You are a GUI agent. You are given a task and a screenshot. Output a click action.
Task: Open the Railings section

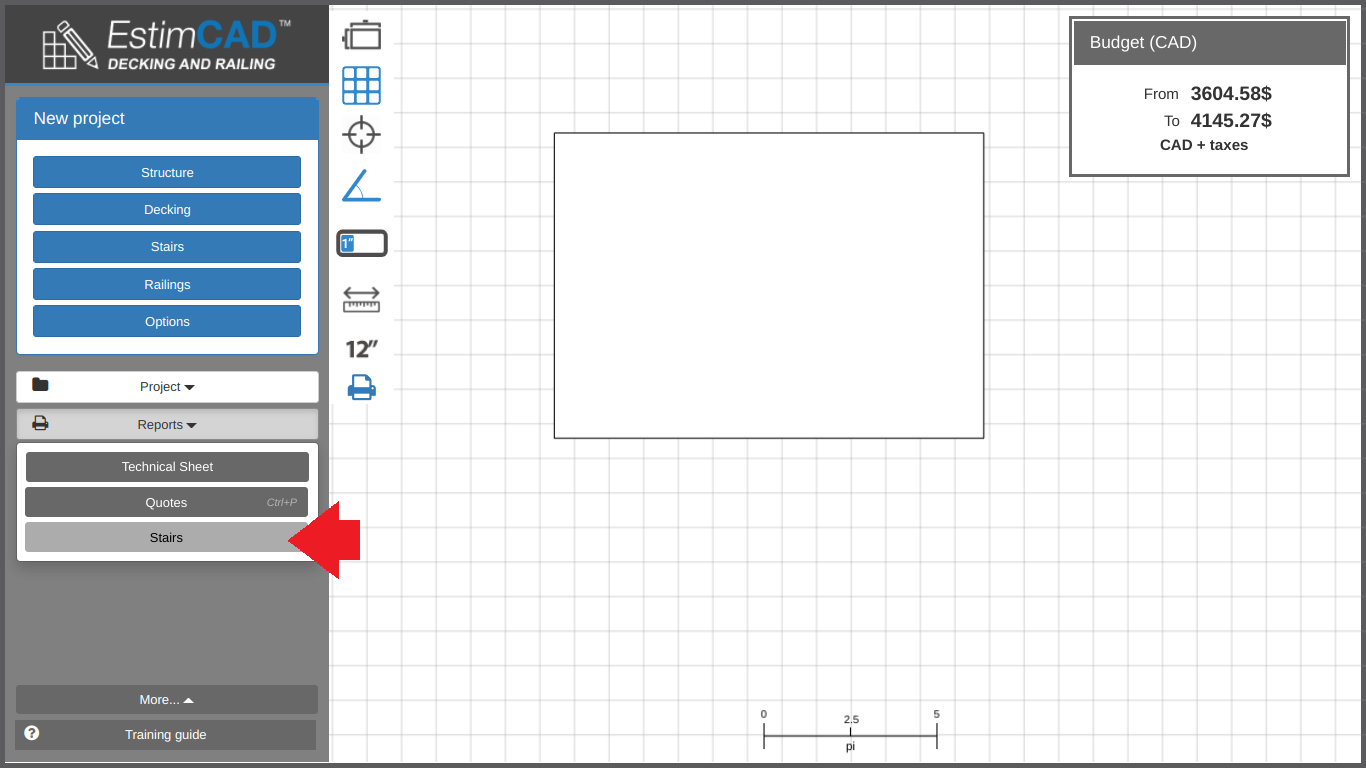click(167, 285)
